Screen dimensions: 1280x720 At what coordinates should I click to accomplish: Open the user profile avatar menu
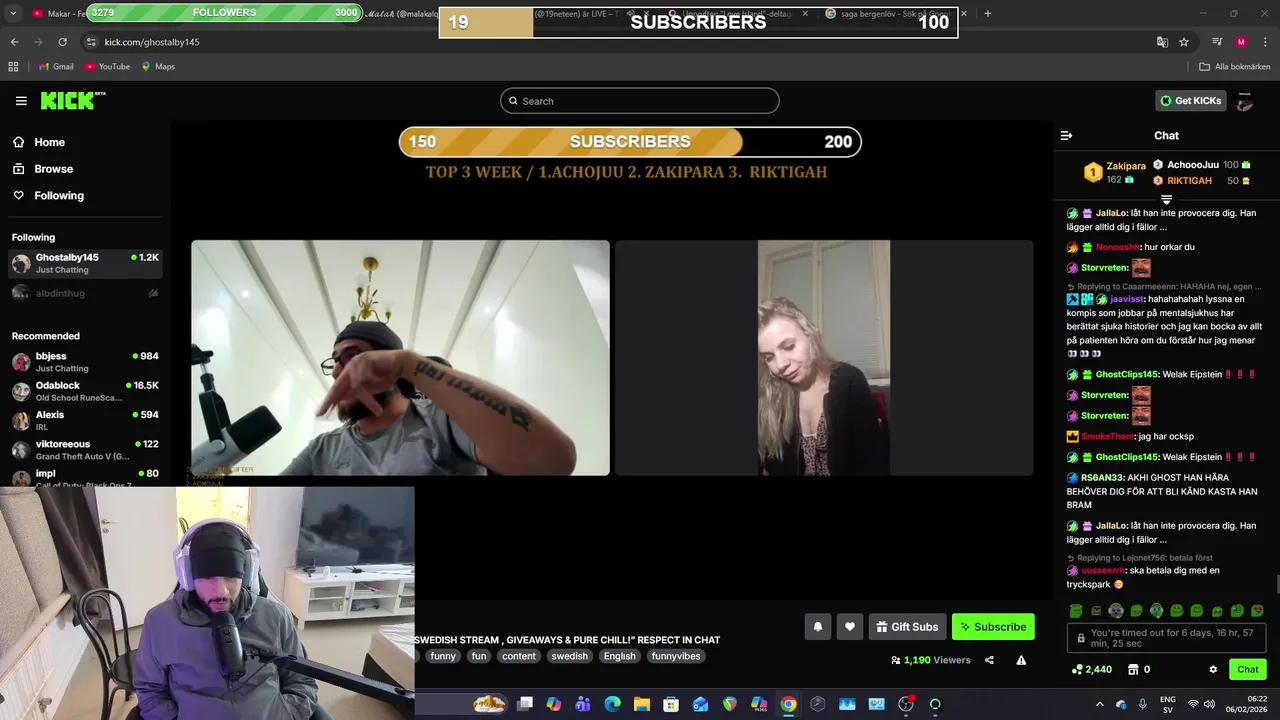point(1245,101)
